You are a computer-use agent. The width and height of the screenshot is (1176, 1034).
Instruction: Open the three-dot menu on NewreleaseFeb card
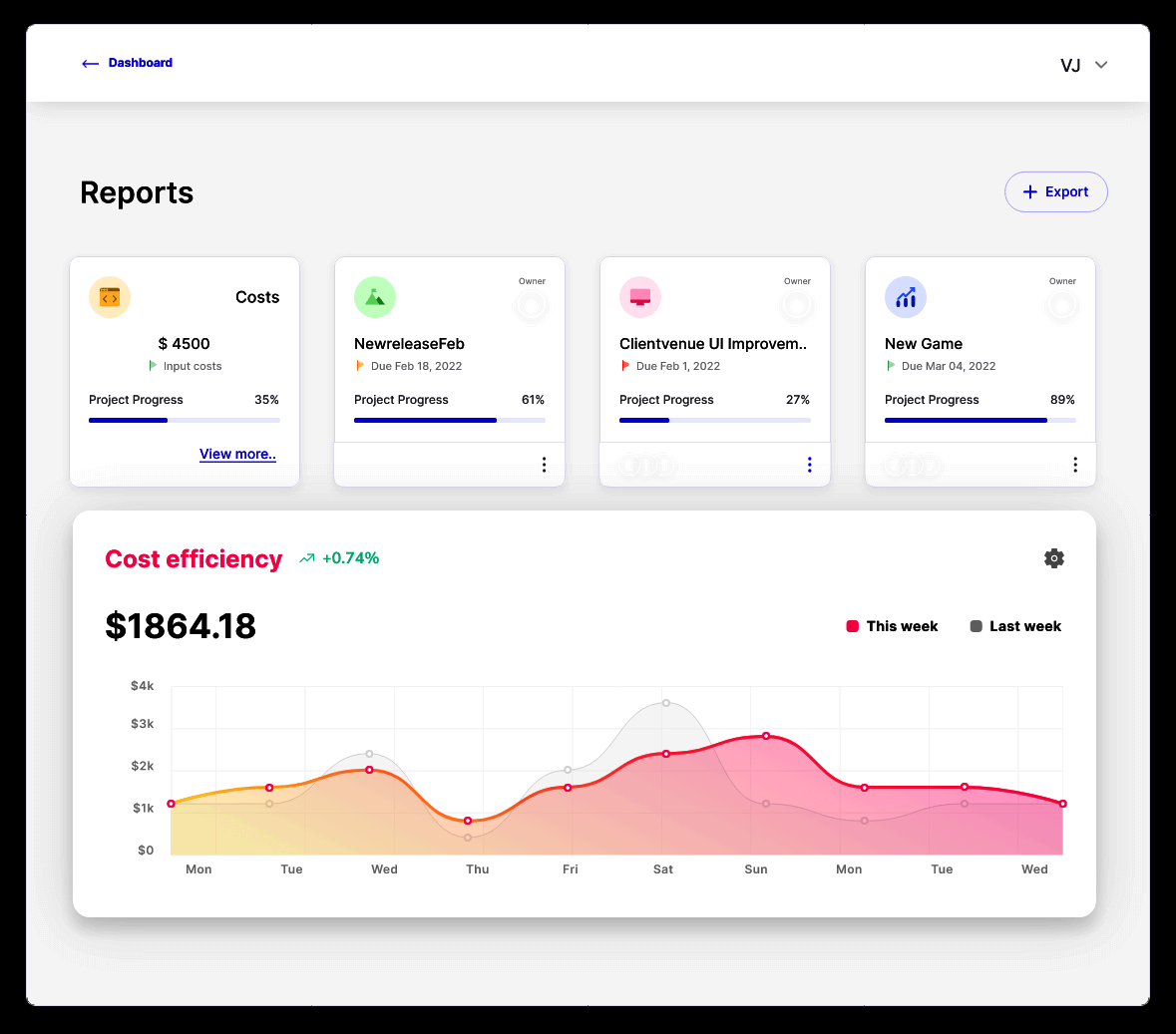544,465
